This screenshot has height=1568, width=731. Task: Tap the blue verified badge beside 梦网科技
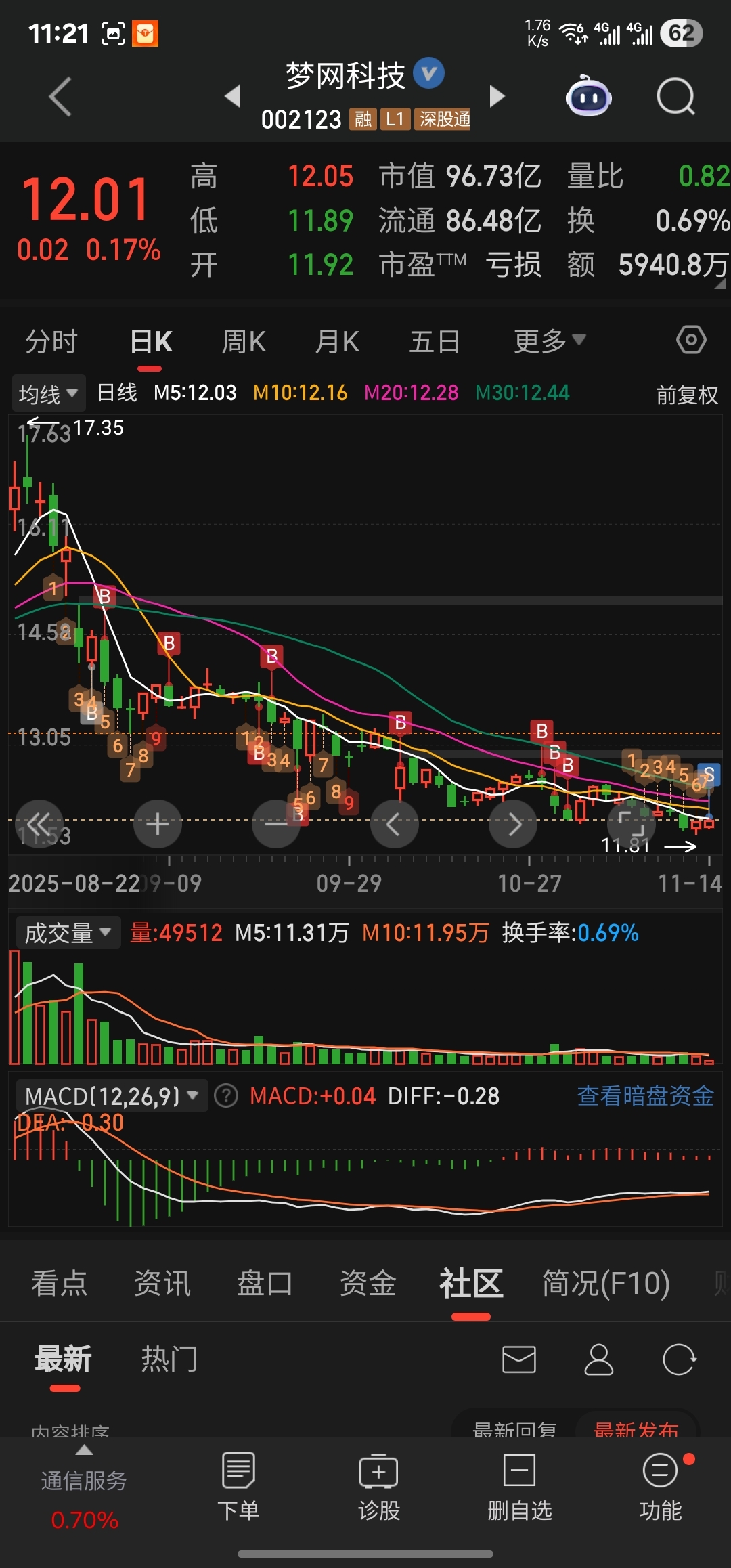[x=428, y=74]
